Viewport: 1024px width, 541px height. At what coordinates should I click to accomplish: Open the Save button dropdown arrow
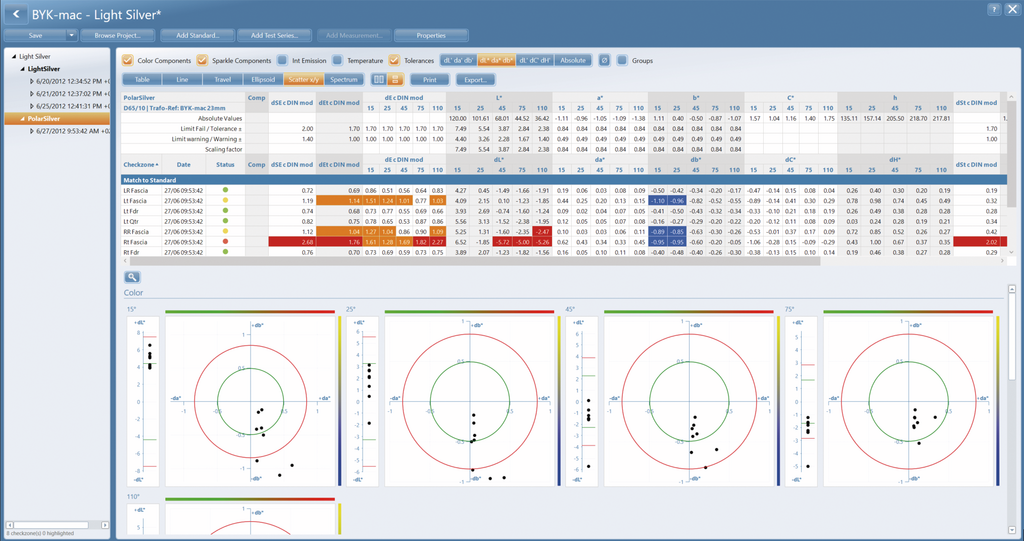72,35
